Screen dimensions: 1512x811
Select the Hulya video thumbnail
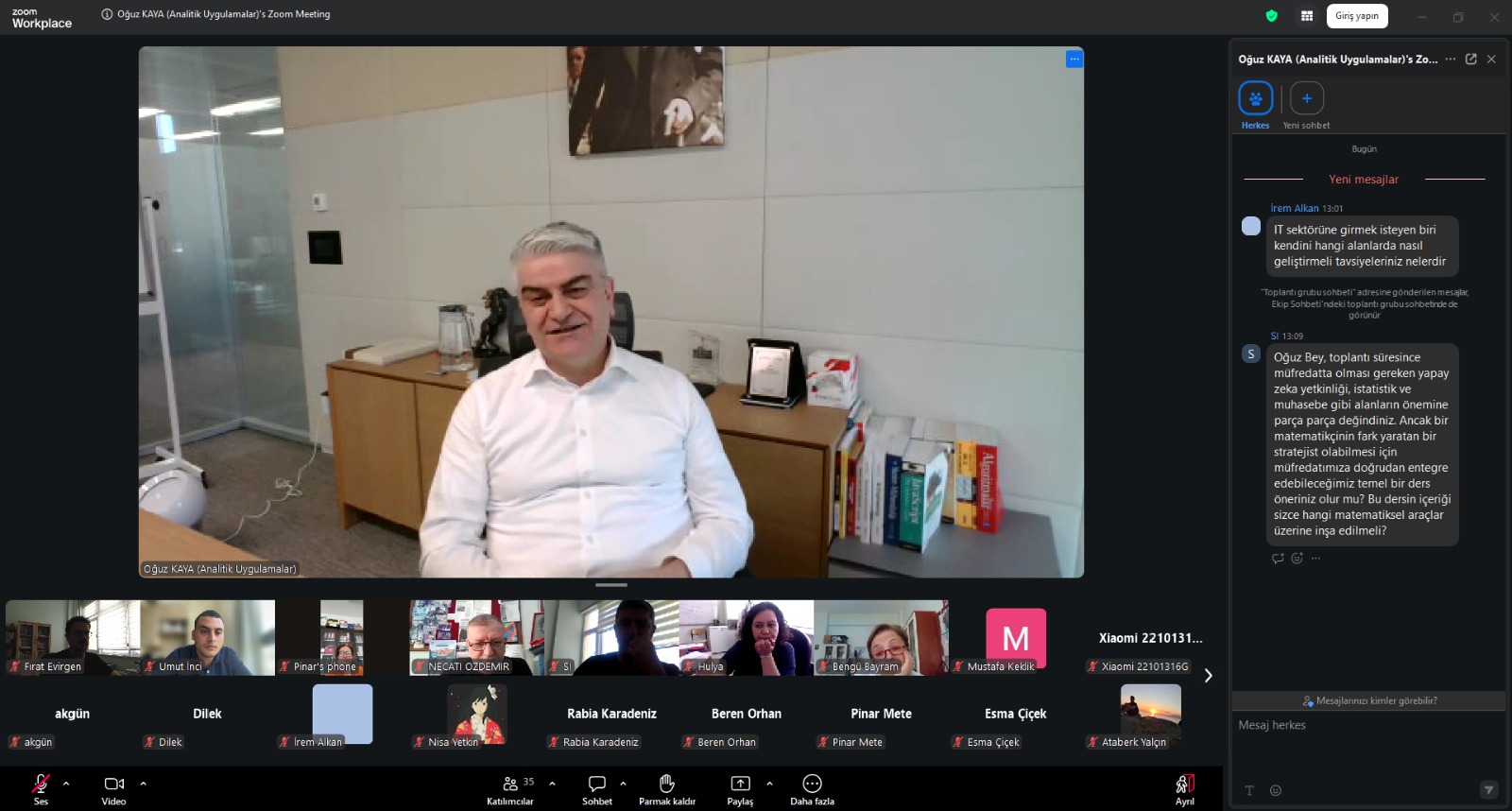pos(747,638)
